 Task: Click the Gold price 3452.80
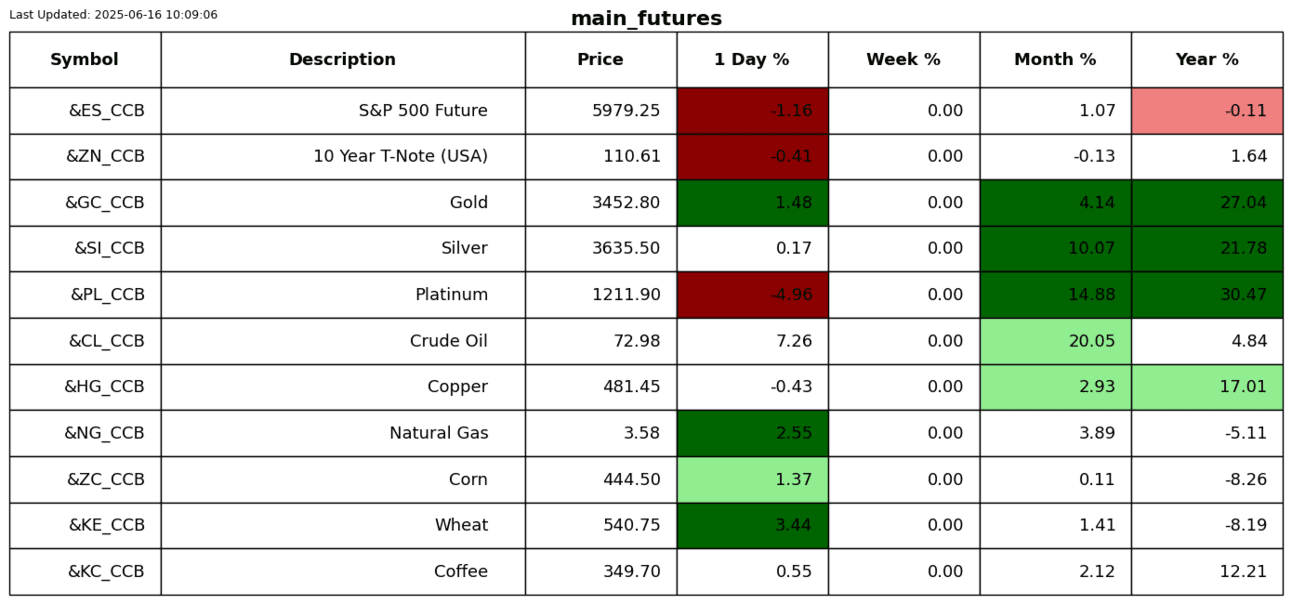626,203
